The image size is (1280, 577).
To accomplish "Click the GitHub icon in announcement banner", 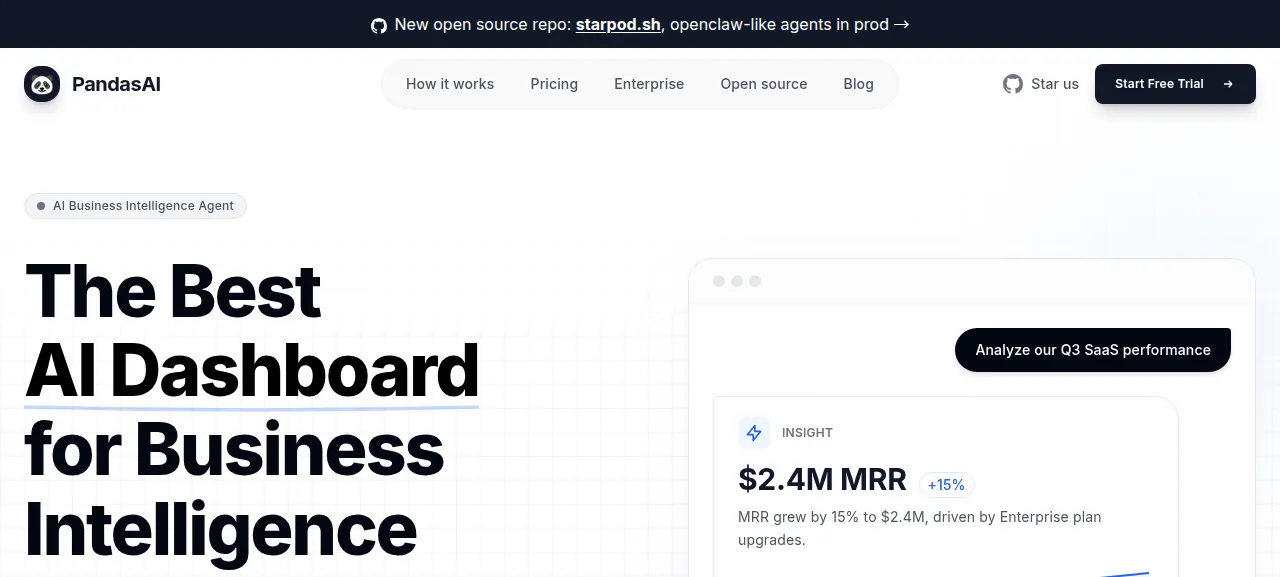I will [x=379, y=25].
